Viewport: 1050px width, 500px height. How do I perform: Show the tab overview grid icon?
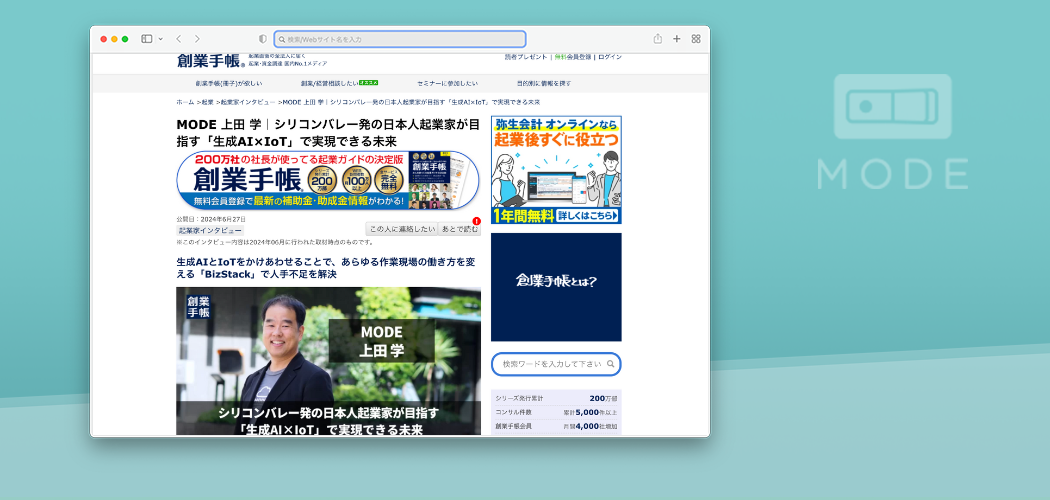point(696,39)
